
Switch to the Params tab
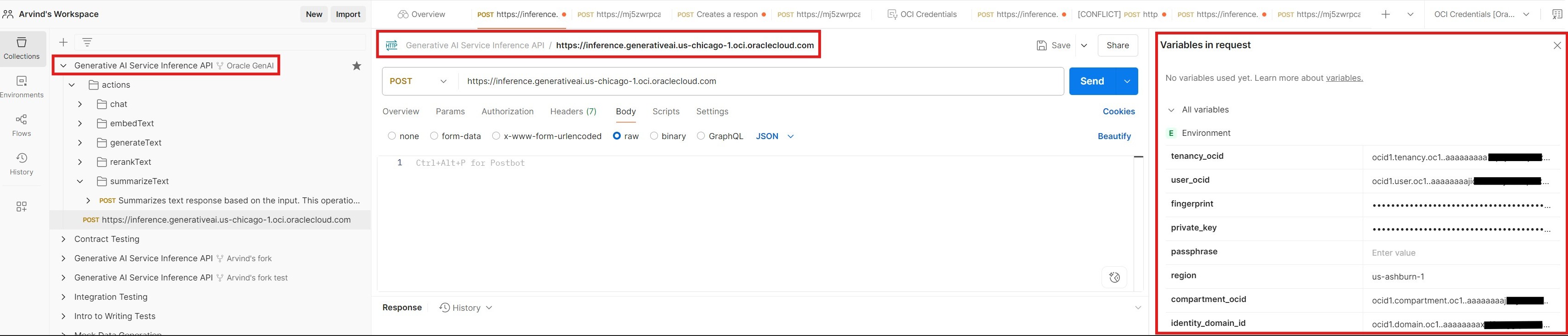click(450, 112)
